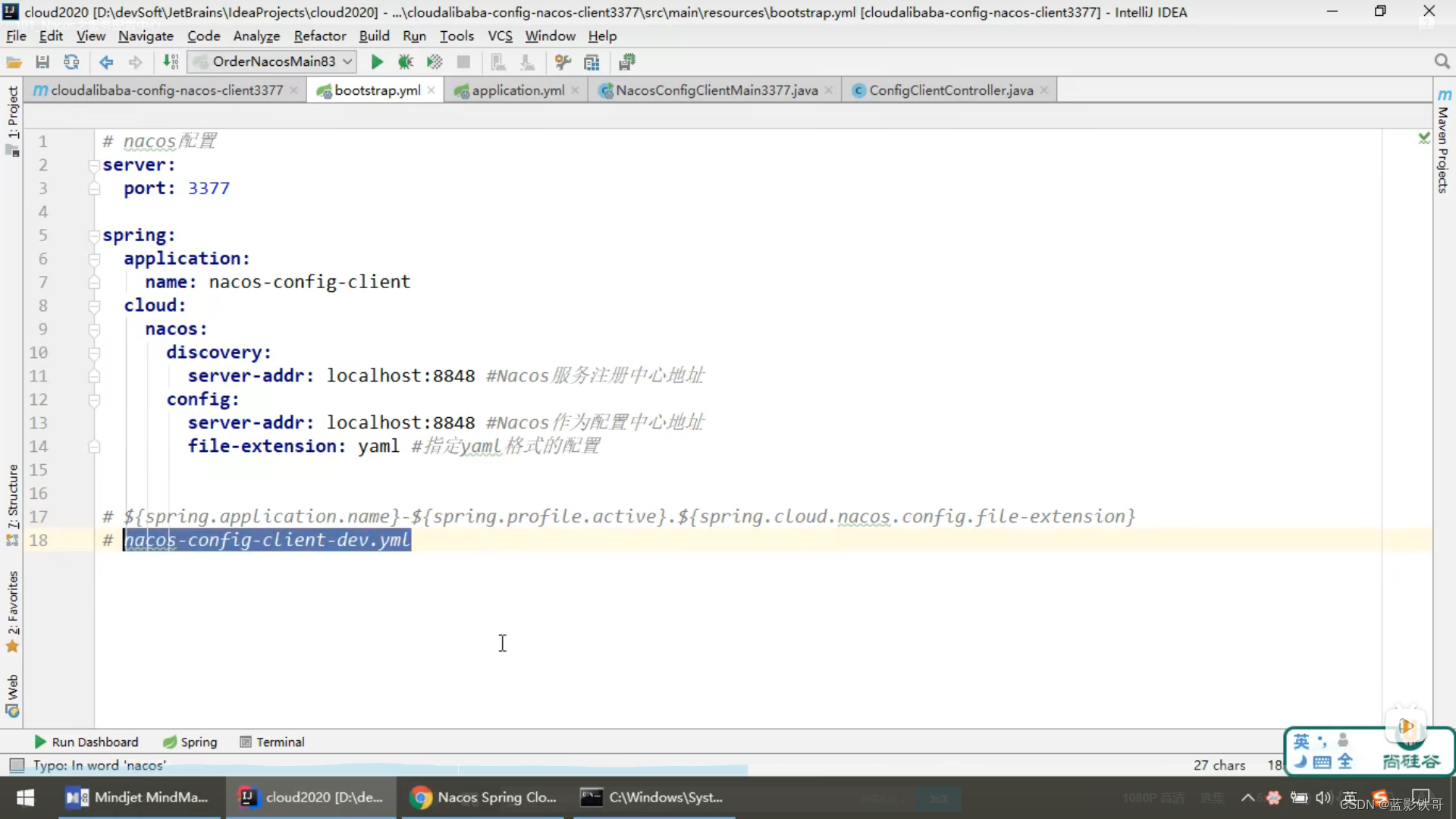1456x819 pixels.
Task: Open the Maven Projects side panel
Action: (1443, 141)
